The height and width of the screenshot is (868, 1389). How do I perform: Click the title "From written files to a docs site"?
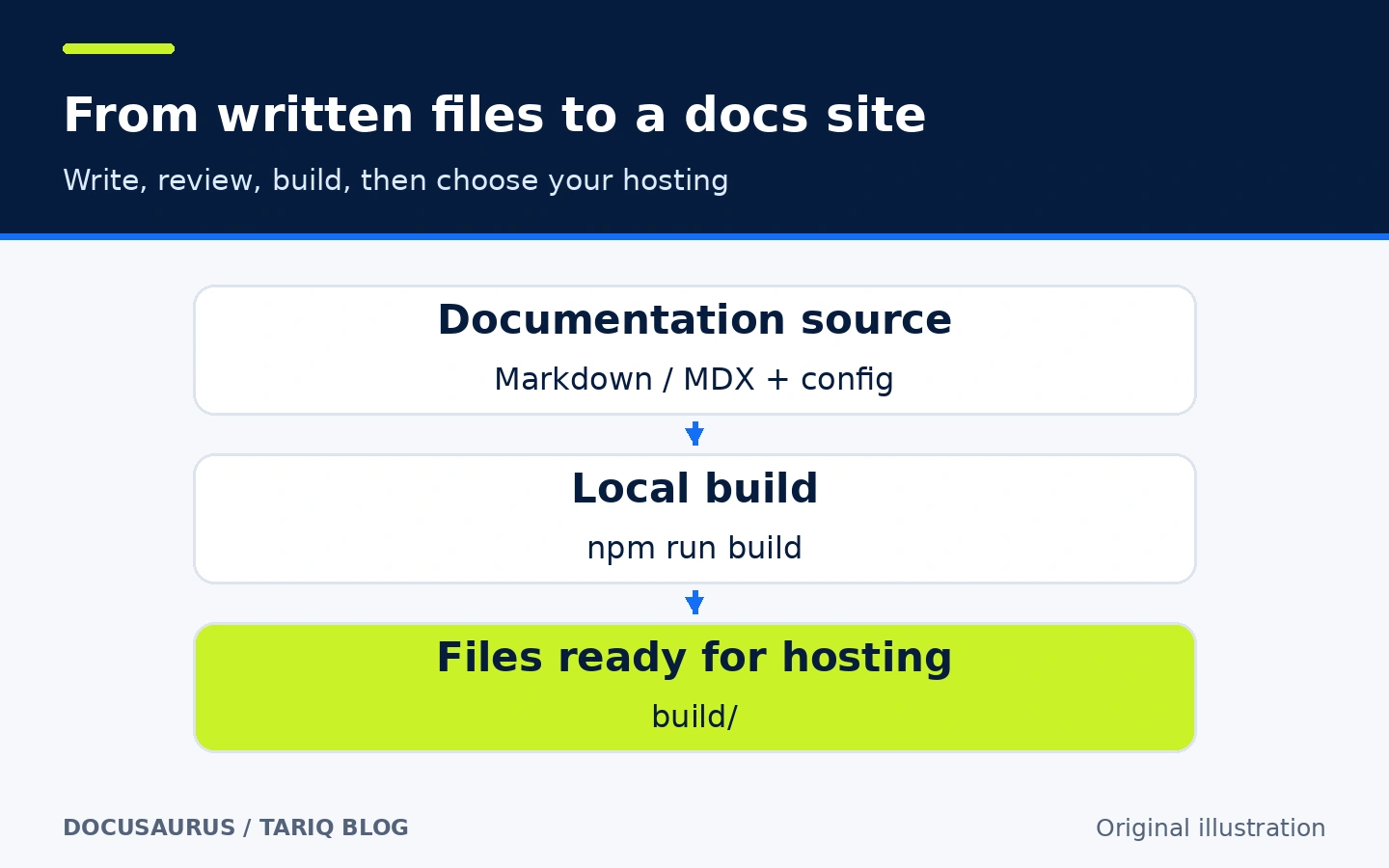(x=494, y=115)
